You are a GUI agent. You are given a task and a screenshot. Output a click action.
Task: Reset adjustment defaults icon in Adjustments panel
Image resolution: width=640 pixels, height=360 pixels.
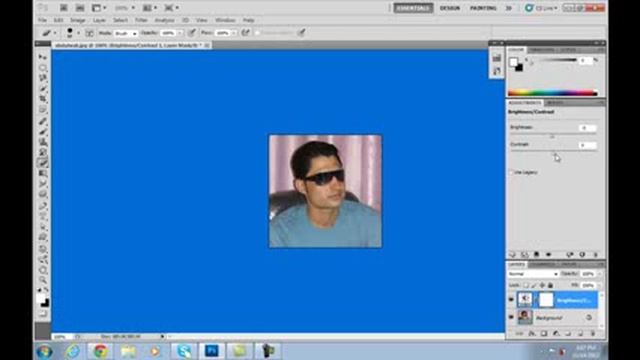click(582, 255)
